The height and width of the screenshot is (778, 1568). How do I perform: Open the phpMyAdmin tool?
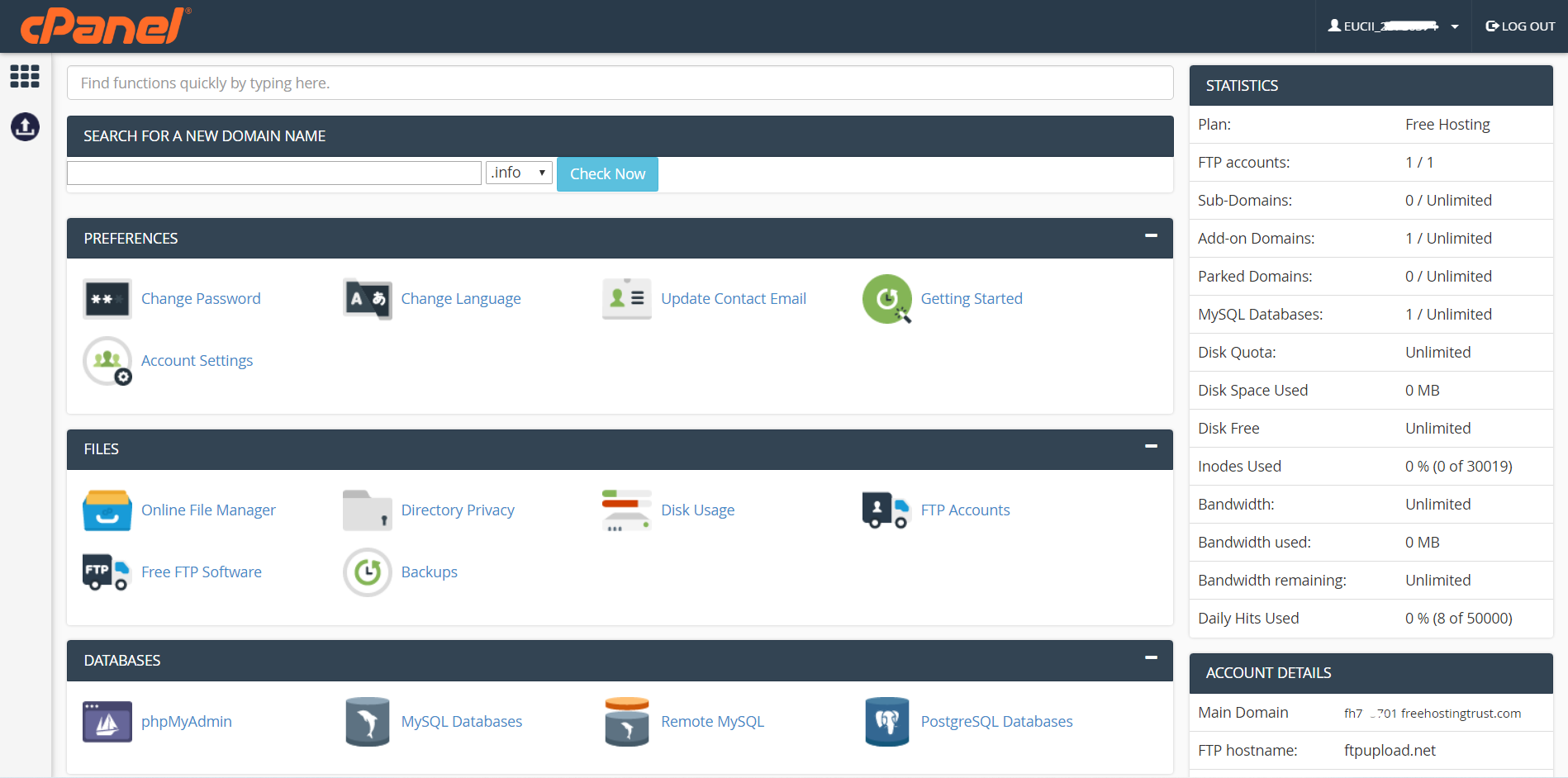(x=187, y=721)
